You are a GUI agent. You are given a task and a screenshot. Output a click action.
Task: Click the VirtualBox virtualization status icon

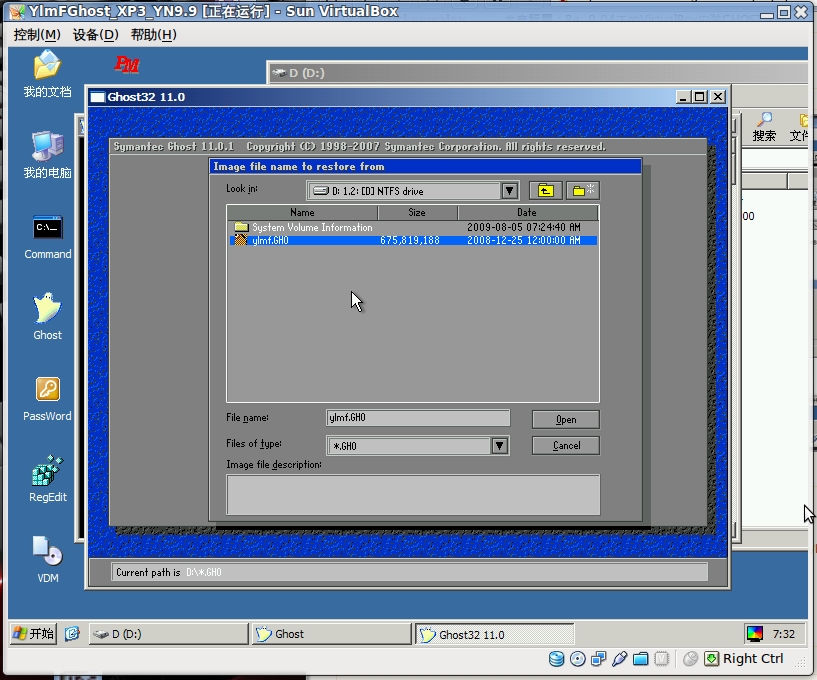point(661,659)
